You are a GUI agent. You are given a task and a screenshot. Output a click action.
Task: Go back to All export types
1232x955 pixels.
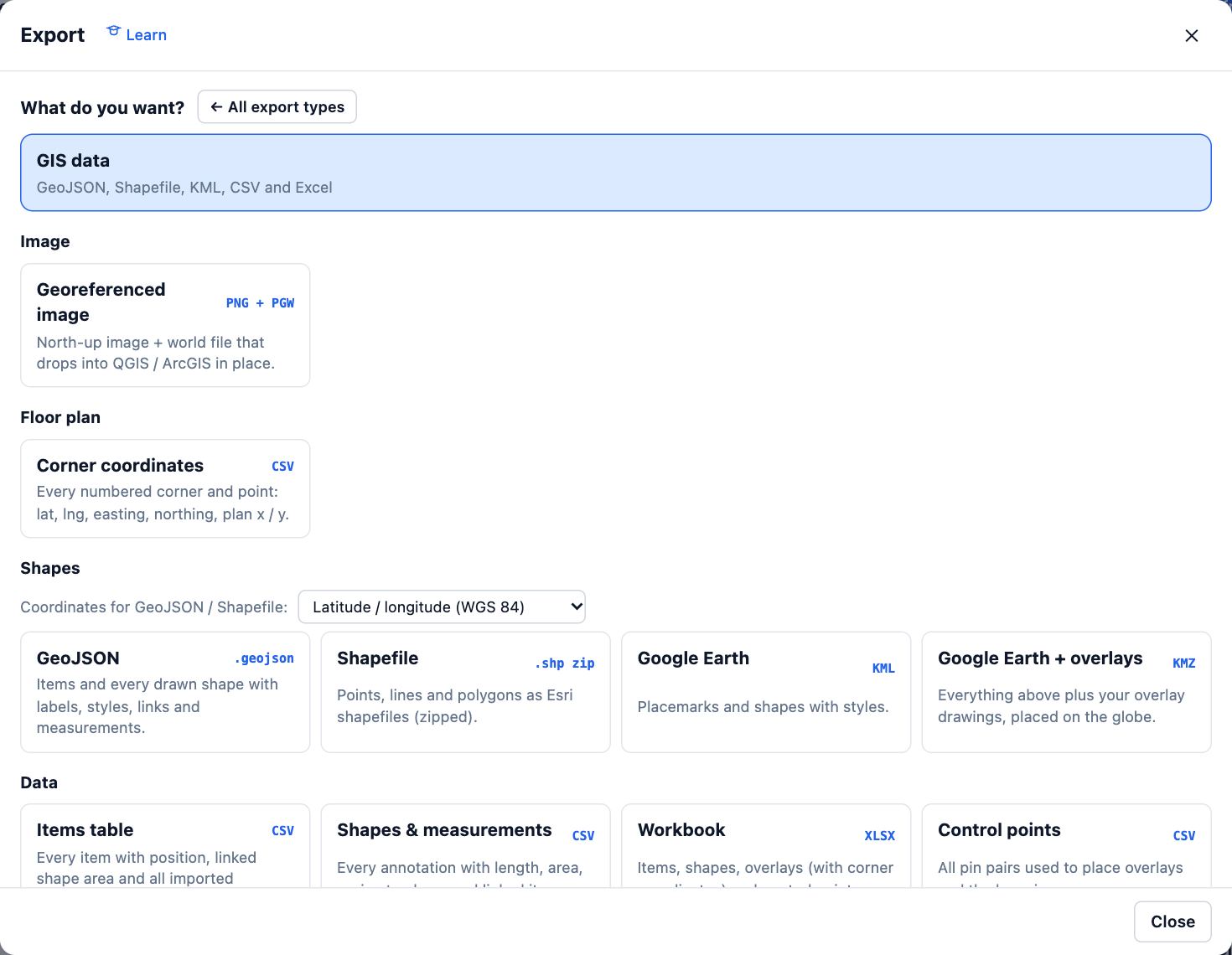coord(277,106)
